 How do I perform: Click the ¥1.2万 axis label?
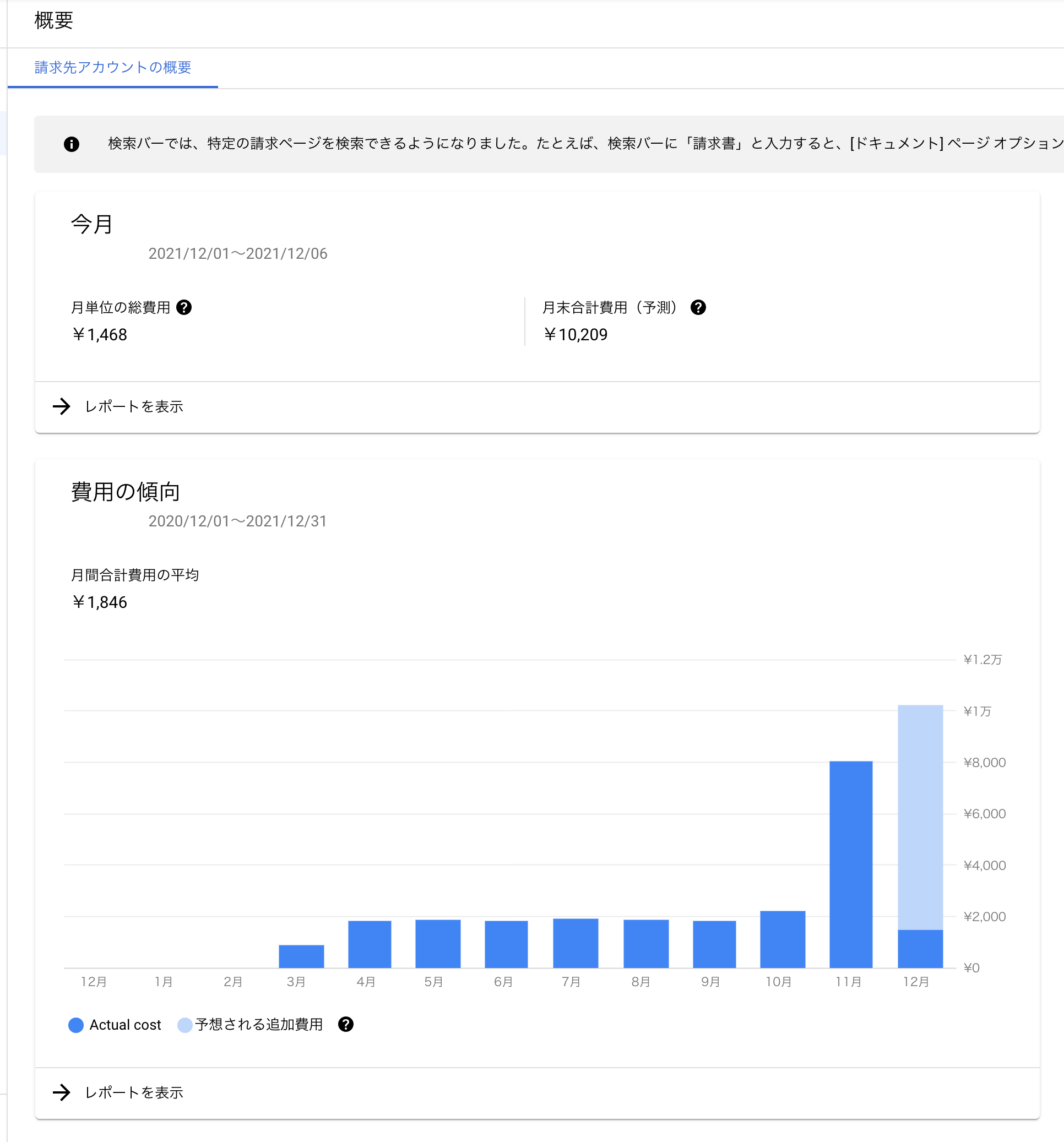point(982,660)
